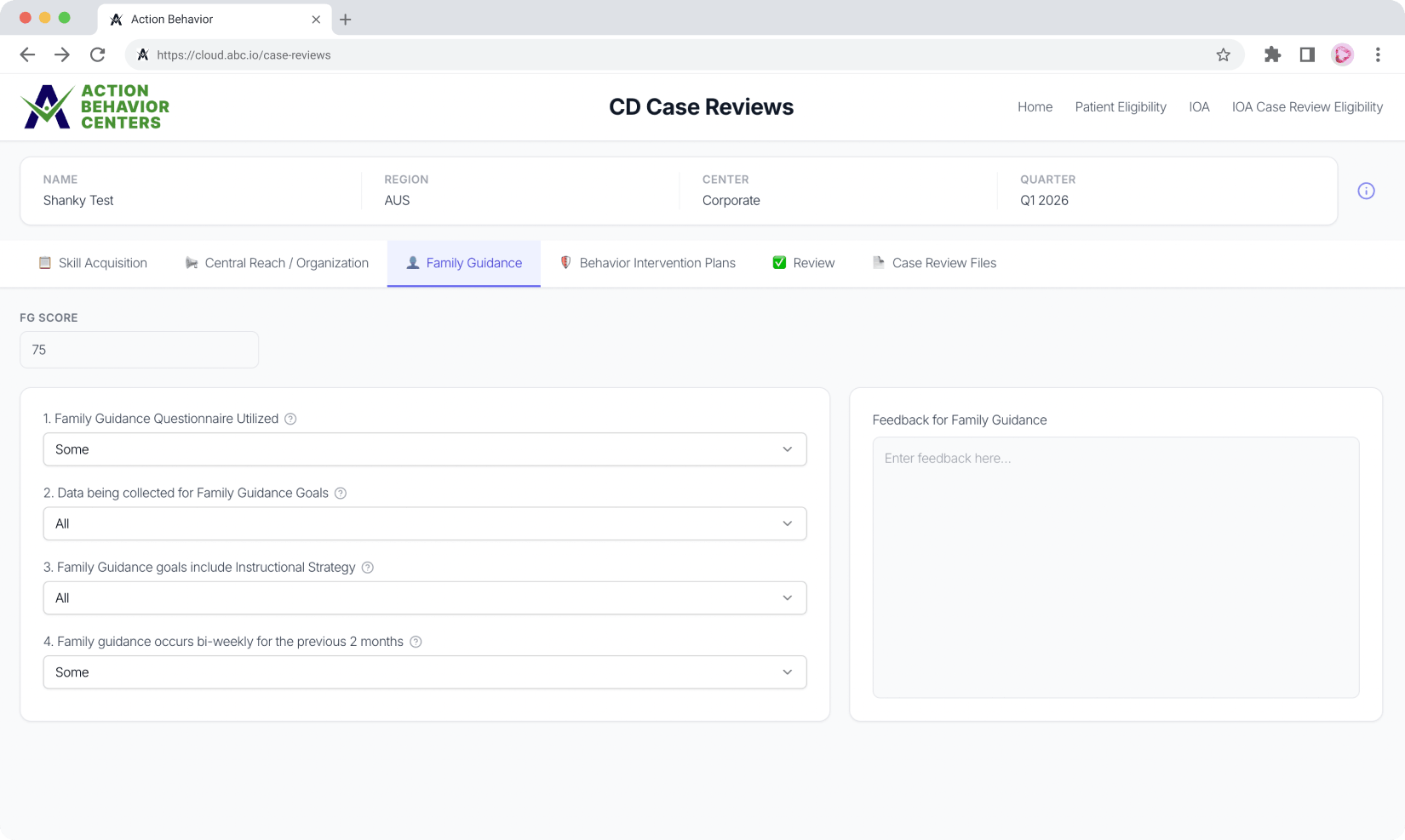Screen dimensions: 1405x840
Task: Open the Behavior Intervention Plans tab
Action: pos(648,263)
